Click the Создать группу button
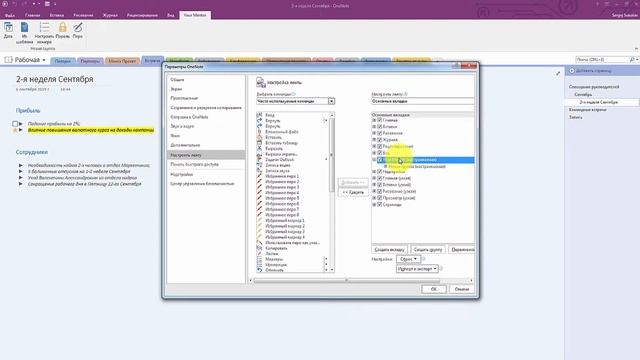Screen dimensions: 640x360 point(428,249)
